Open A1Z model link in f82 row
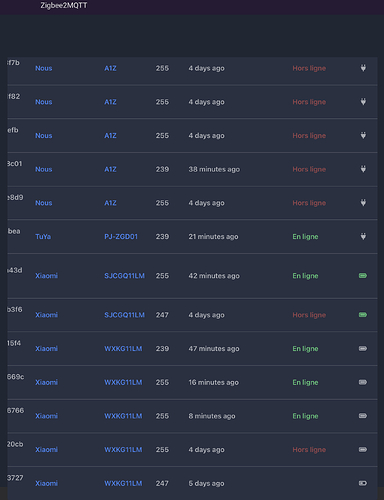The height and width of the screenshot is (500, 384). 110,102
